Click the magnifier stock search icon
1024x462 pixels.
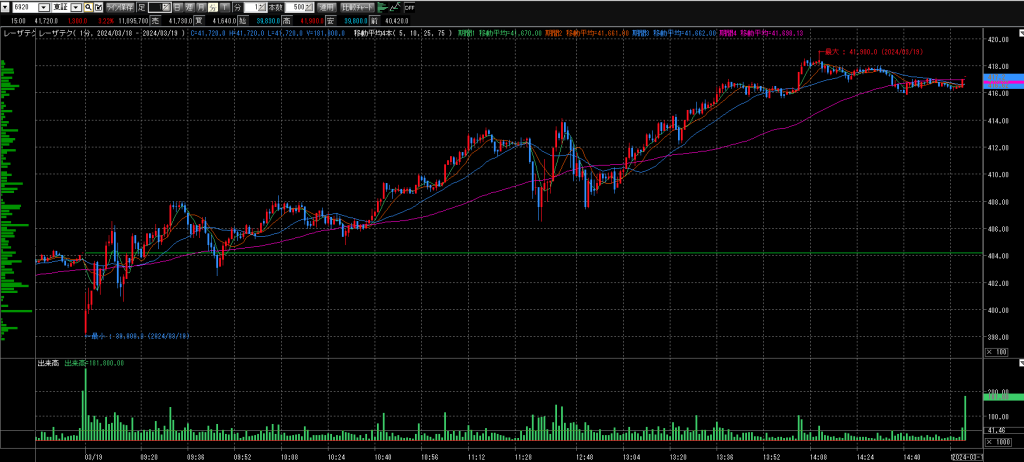[x=88, y=7]
